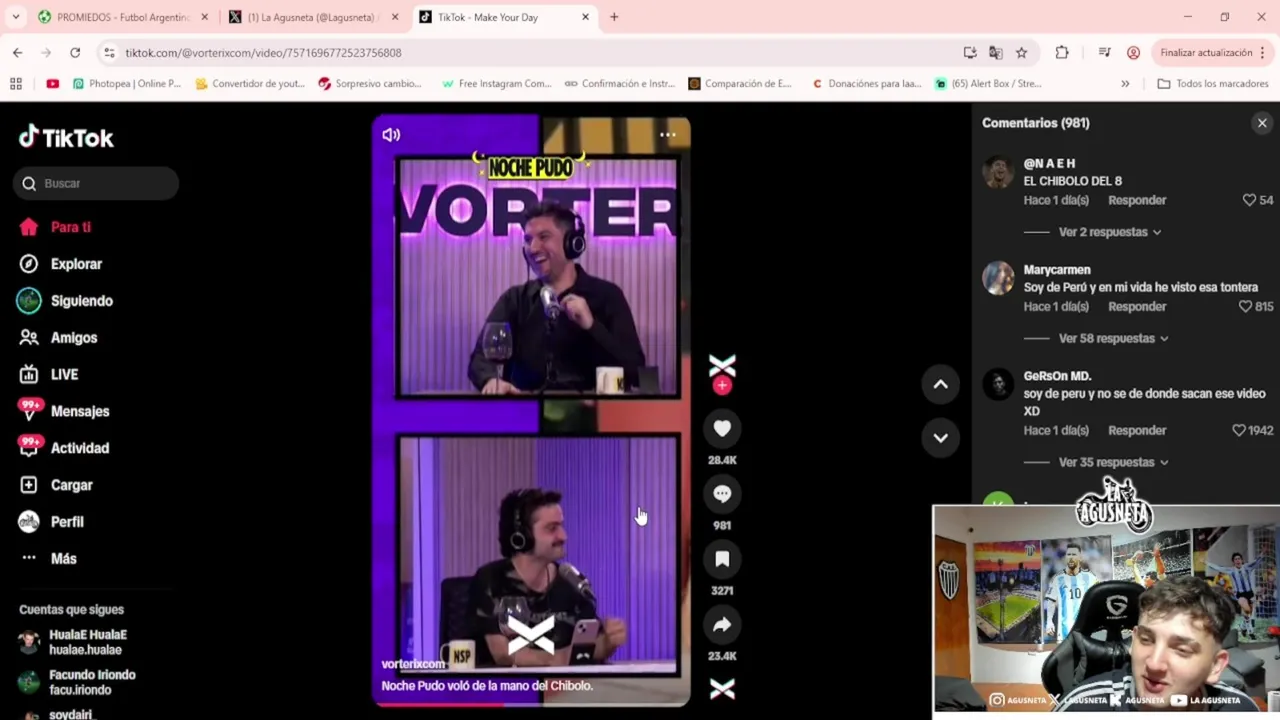Click the address bar URL
The height and width of the screenshot is (720, 1280).
tap(263, 53)
